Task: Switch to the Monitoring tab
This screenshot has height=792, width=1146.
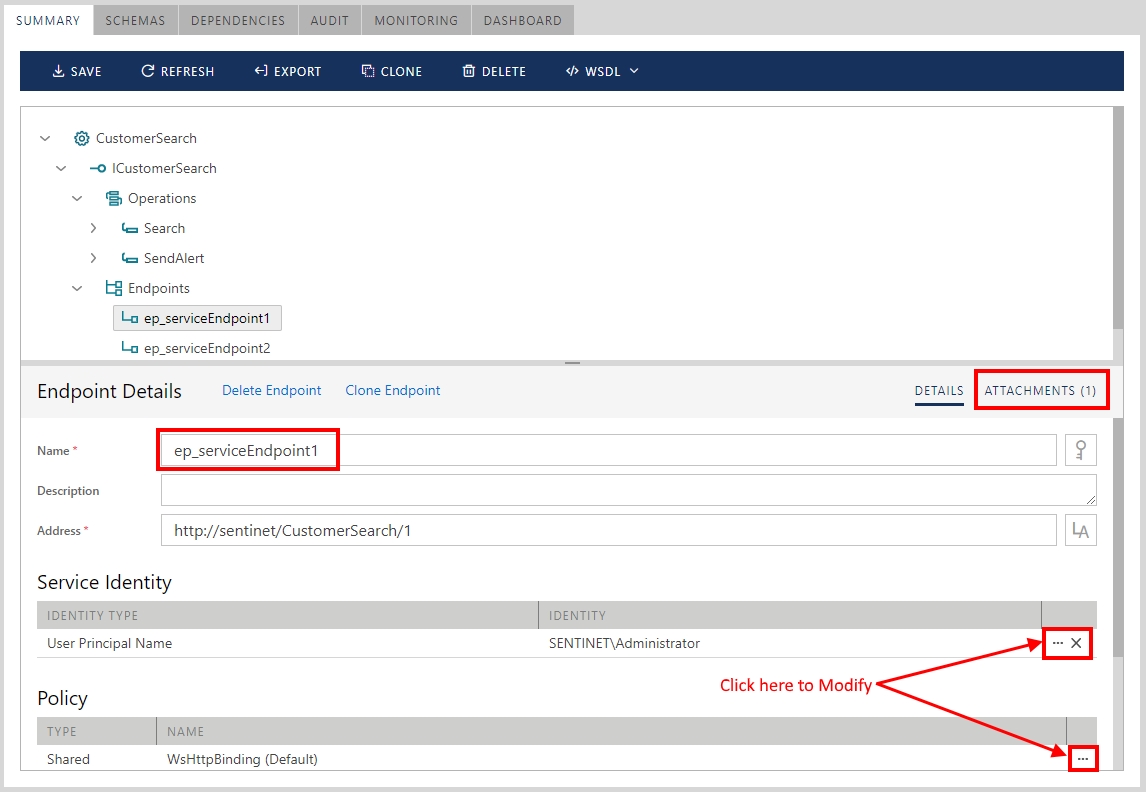Action: click(x=416, y=20)
